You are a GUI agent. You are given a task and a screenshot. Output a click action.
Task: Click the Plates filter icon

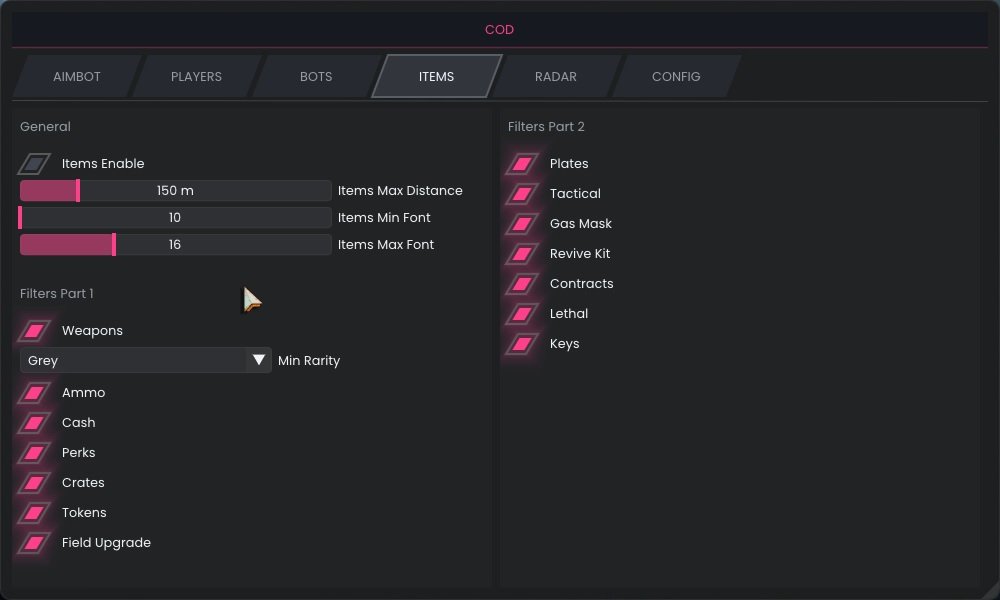[521, 163]
